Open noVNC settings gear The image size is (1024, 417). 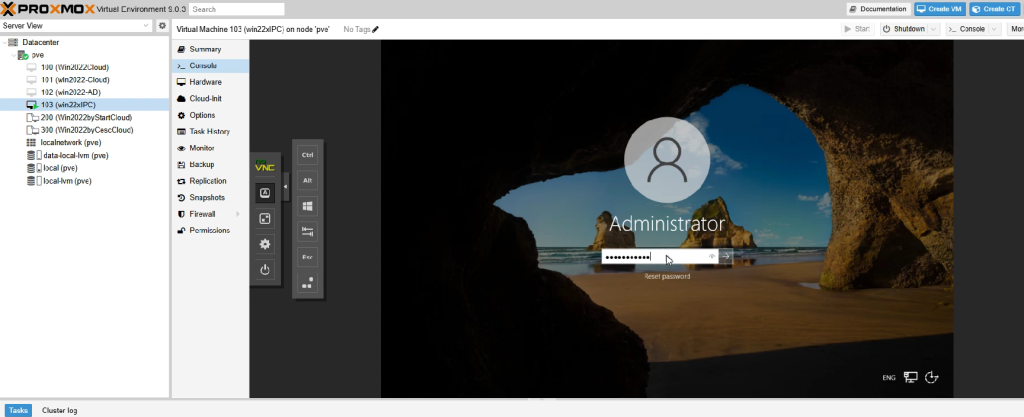265,244
